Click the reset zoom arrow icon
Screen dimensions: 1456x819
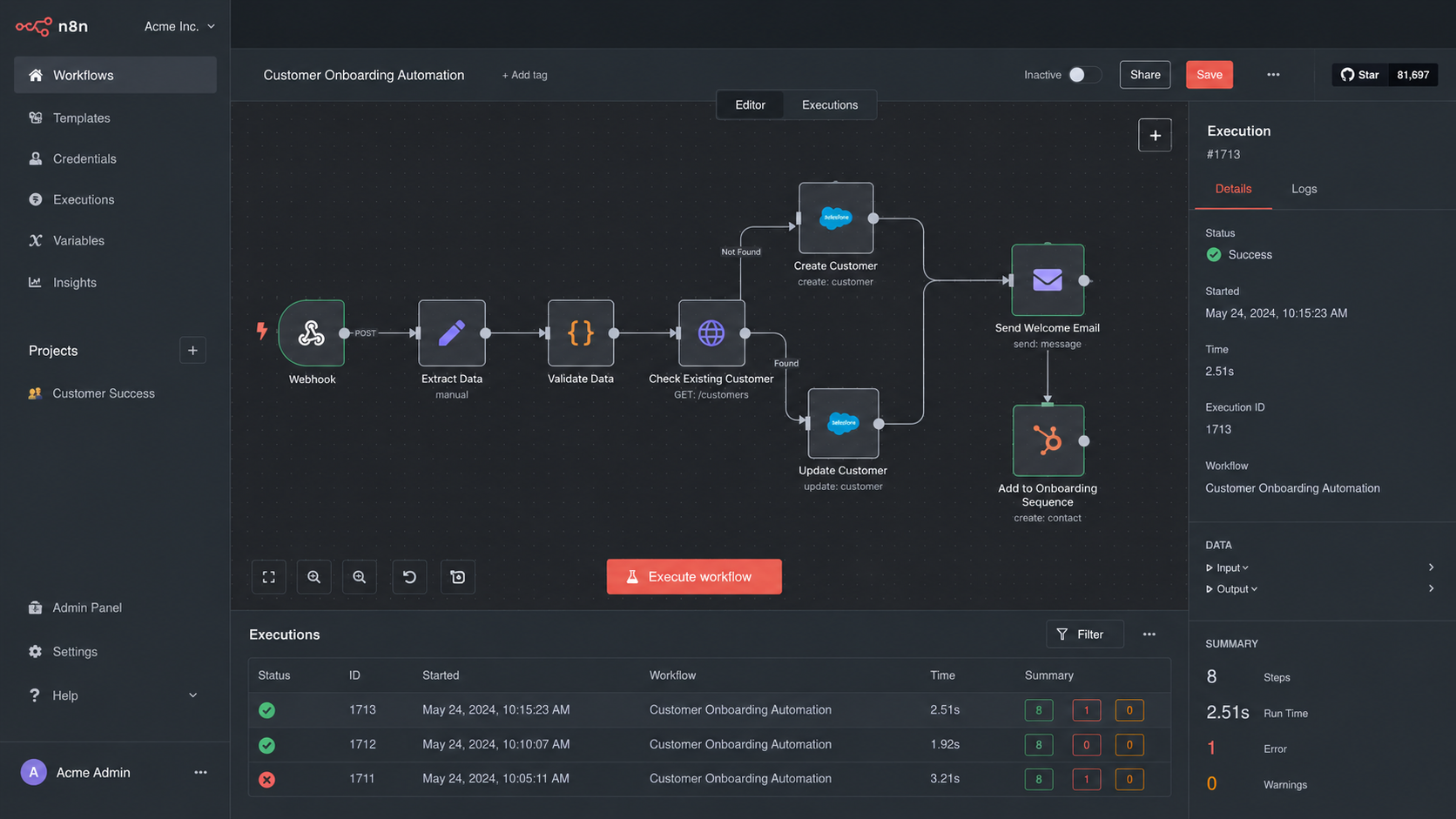point(409,577)
